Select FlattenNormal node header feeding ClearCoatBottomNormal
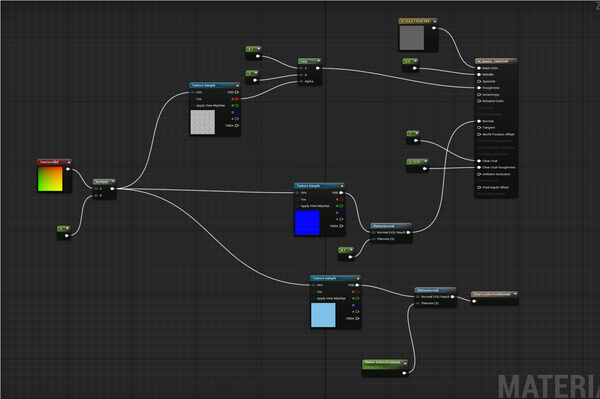Image resolution: width=600 pixels, height=399 pixels. [435, 290]
